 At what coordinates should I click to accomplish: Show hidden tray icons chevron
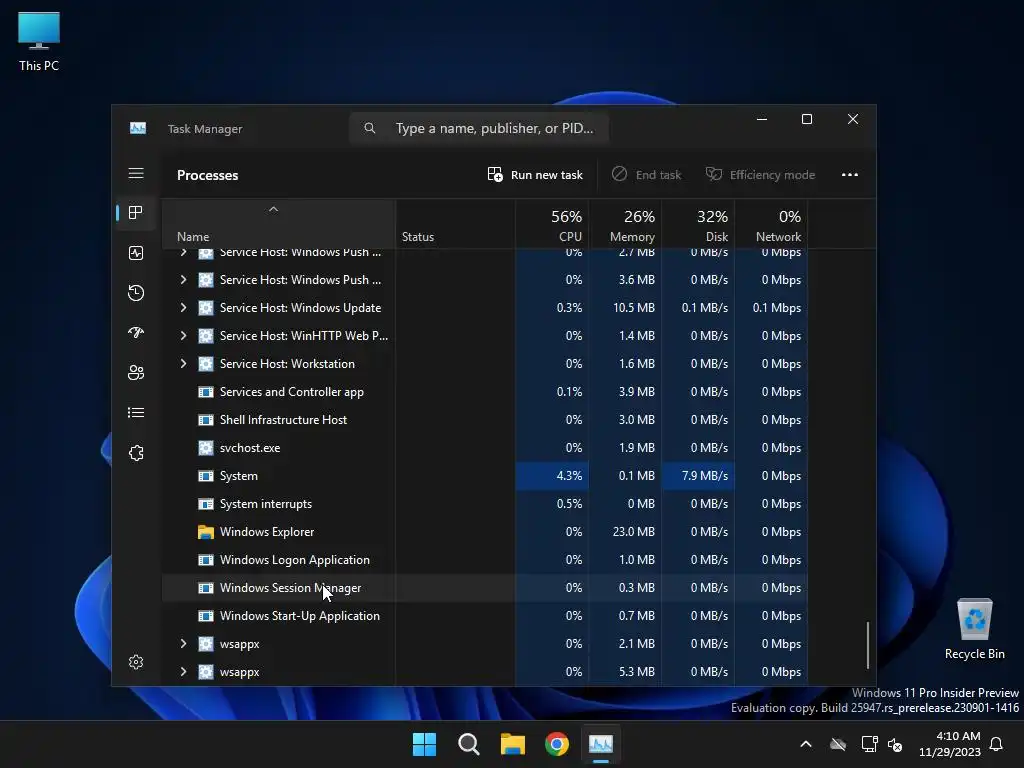pos(806,744)
